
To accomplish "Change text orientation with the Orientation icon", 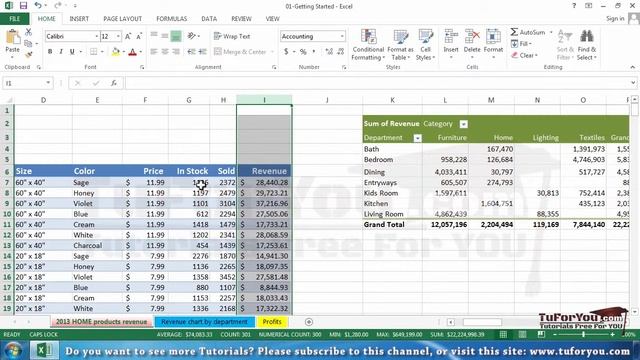I will pyautogui.click(x=191, y=36).
